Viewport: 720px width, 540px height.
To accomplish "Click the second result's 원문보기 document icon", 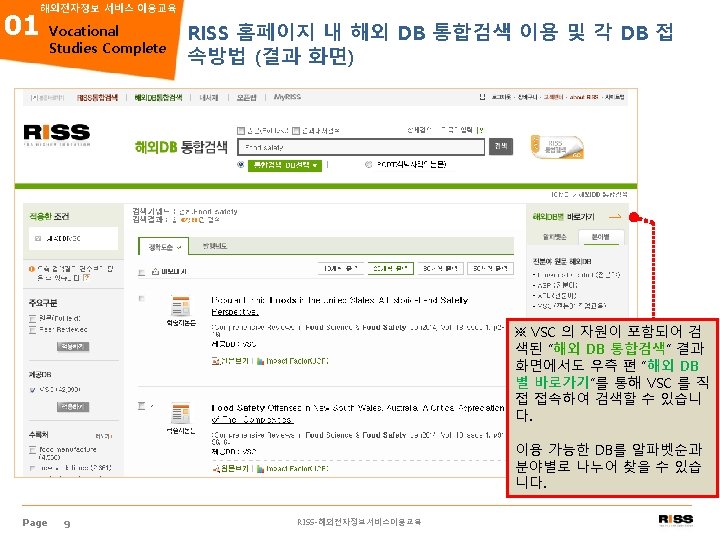I will [216, 468].
